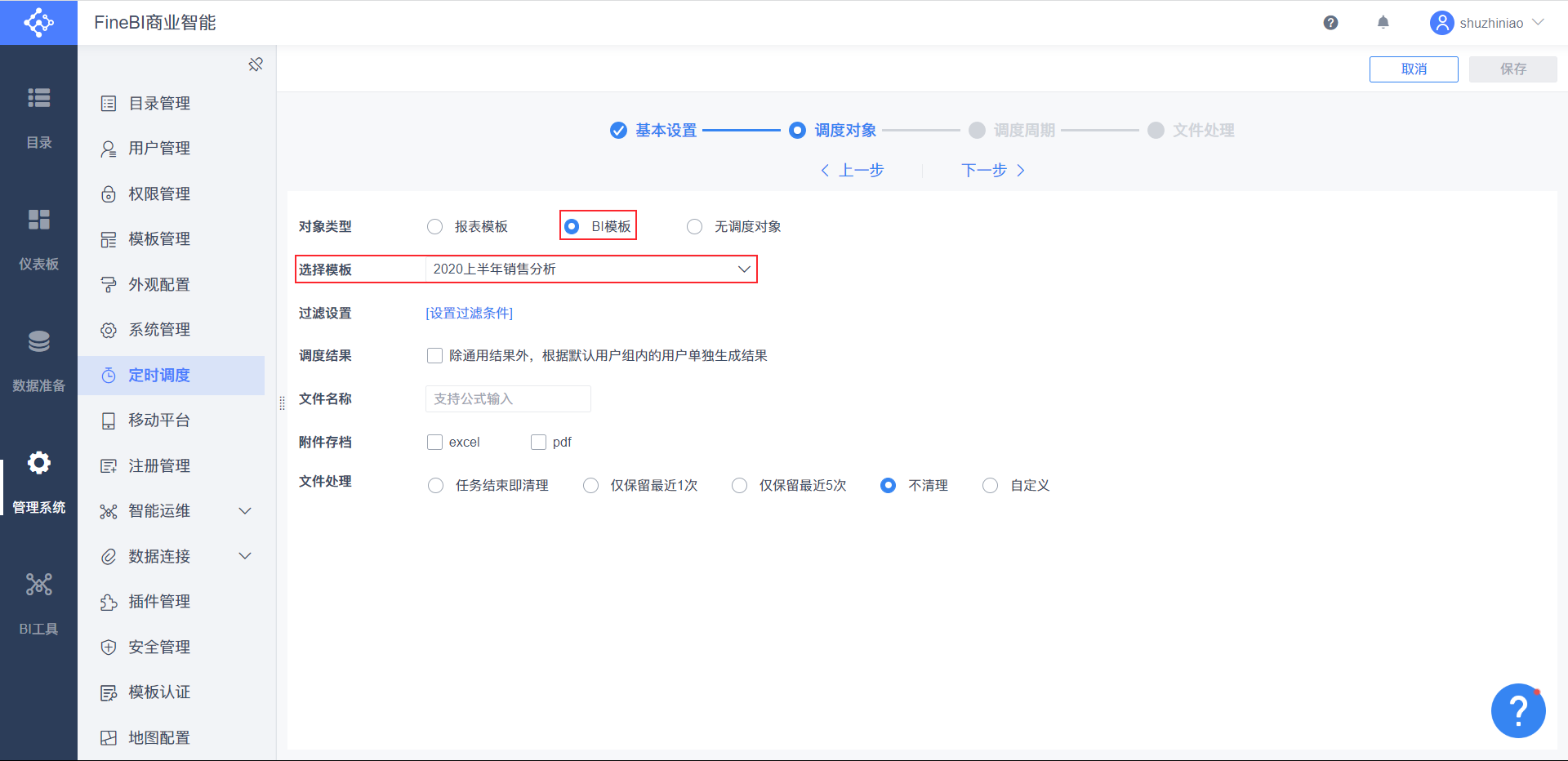Expand the 数据连接 submenu chevron
The width and height of the screenshot is (1568, 761).
click(x=245, y=556)
